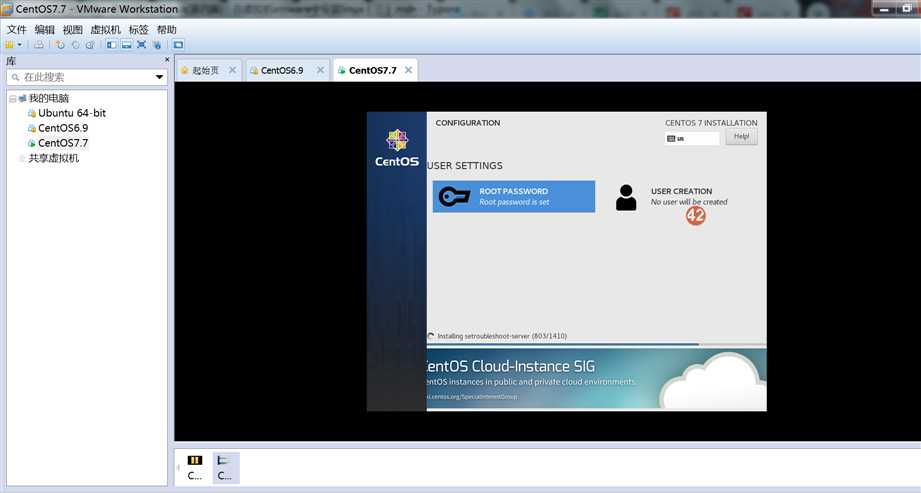The height and width of the screenshot is (493, 921).
Task: Click the revert to snapshot toolbar icon
Action: click(75, 45)
